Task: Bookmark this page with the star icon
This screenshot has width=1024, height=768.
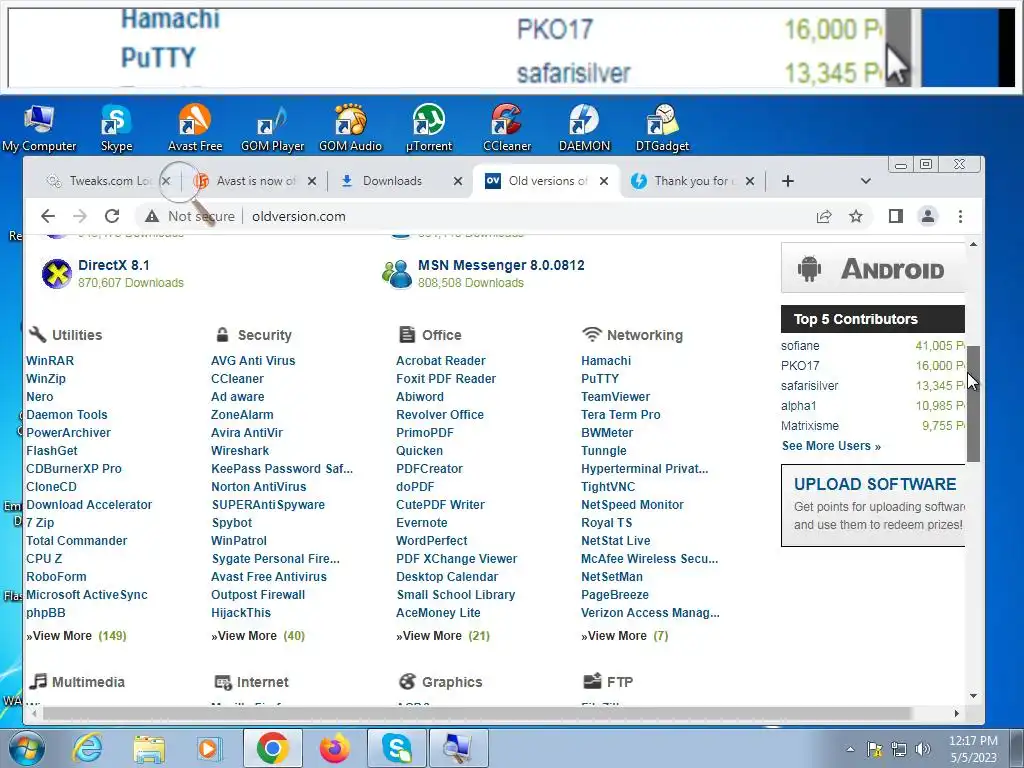Action: 856,216
